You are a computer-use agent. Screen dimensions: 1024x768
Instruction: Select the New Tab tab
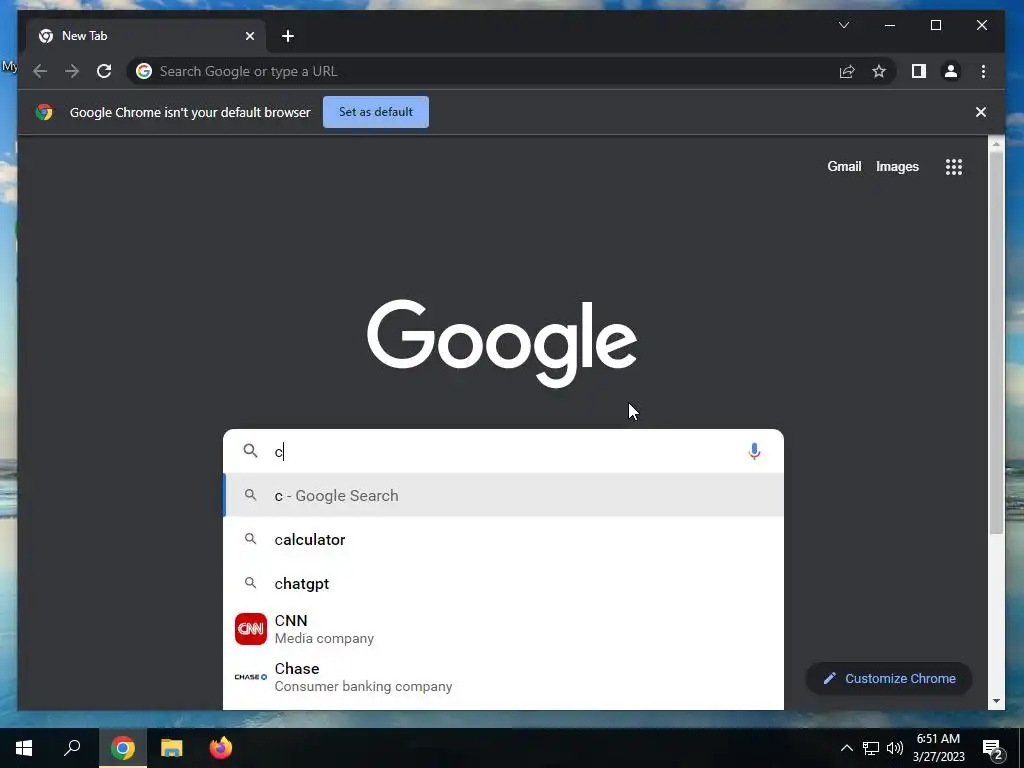click(x=146, y=36)
